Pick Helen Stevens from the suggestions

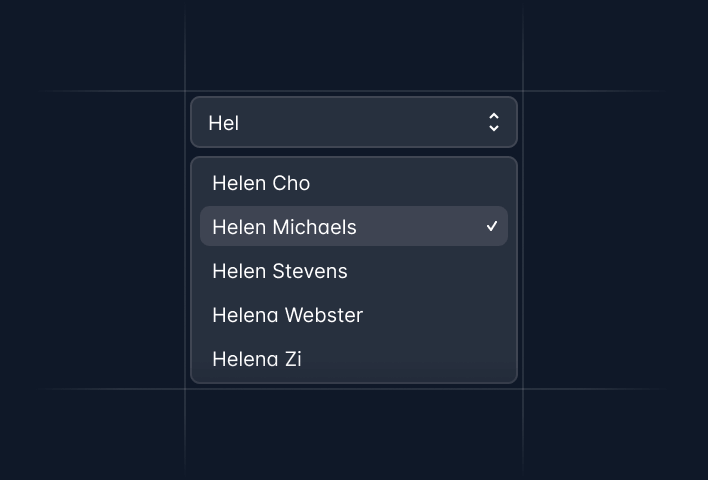point(280,271)
